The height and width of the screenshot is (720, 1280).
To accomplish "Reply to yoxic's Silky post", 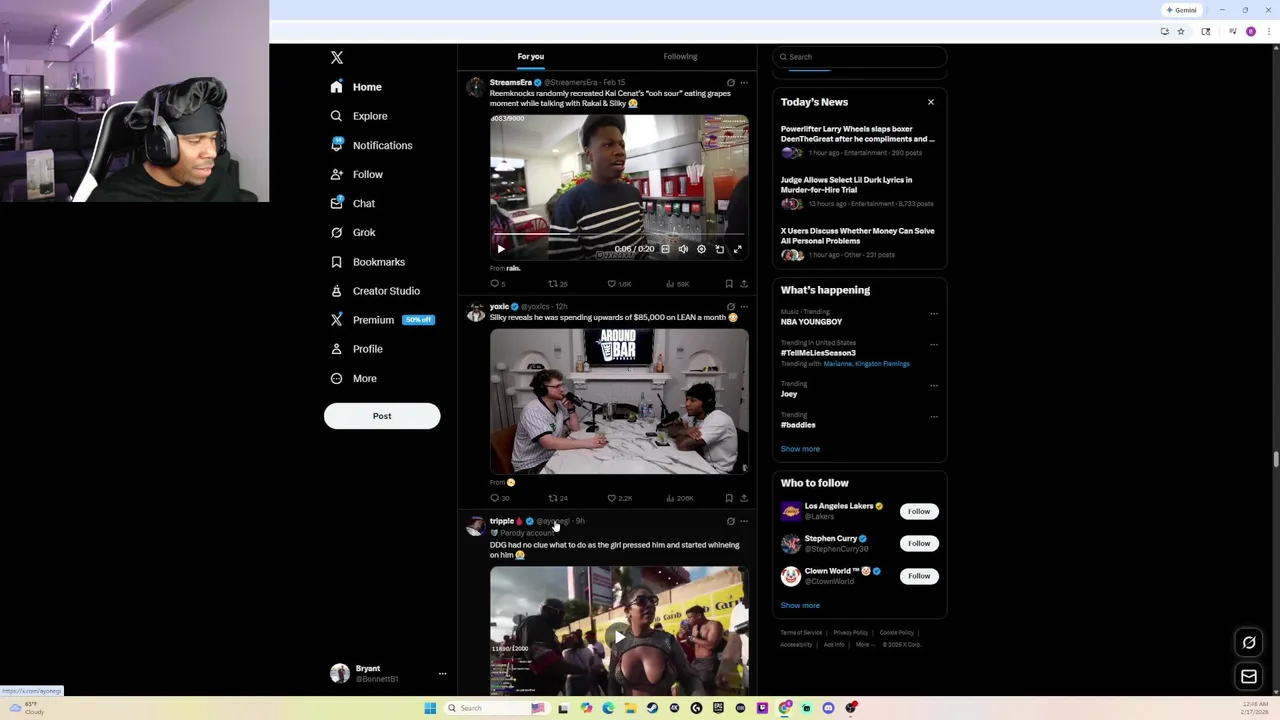I will pos(499,498).
